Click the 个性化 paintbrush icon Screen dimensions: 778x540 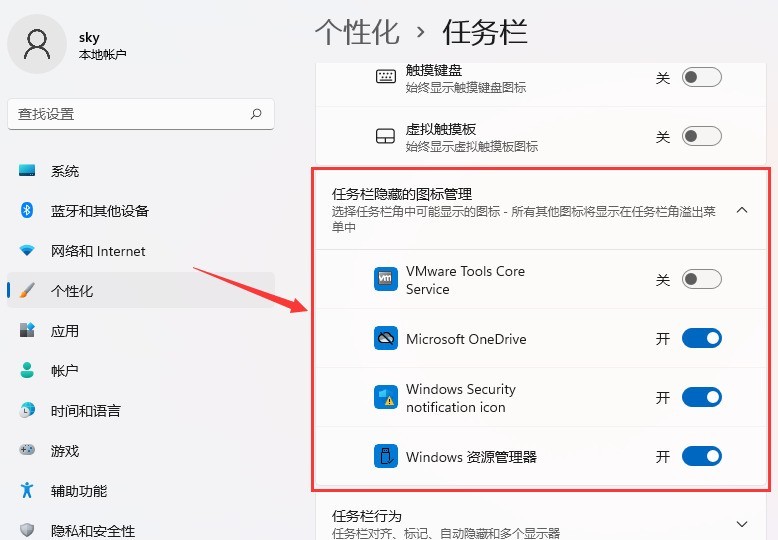(x=27, y=290)
